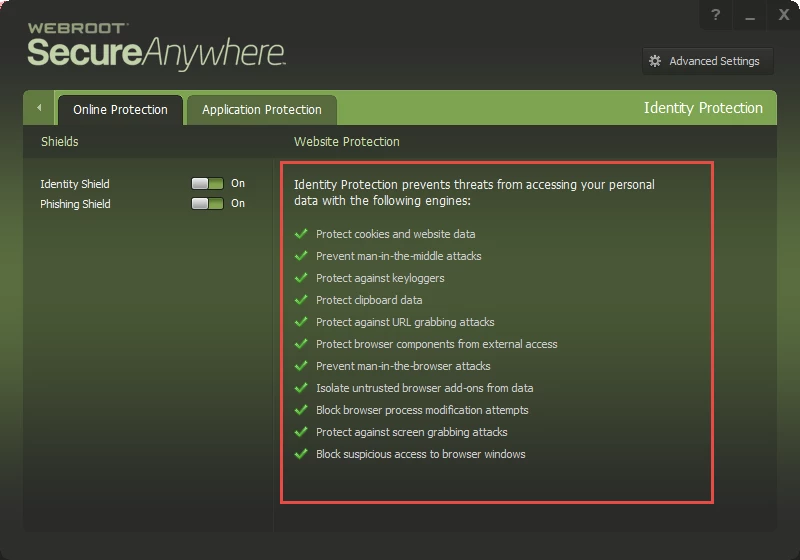Click the text 'Prevent man-in-the-middle attacks'
This screenshot has height=560, width=800.
point(398,256)
